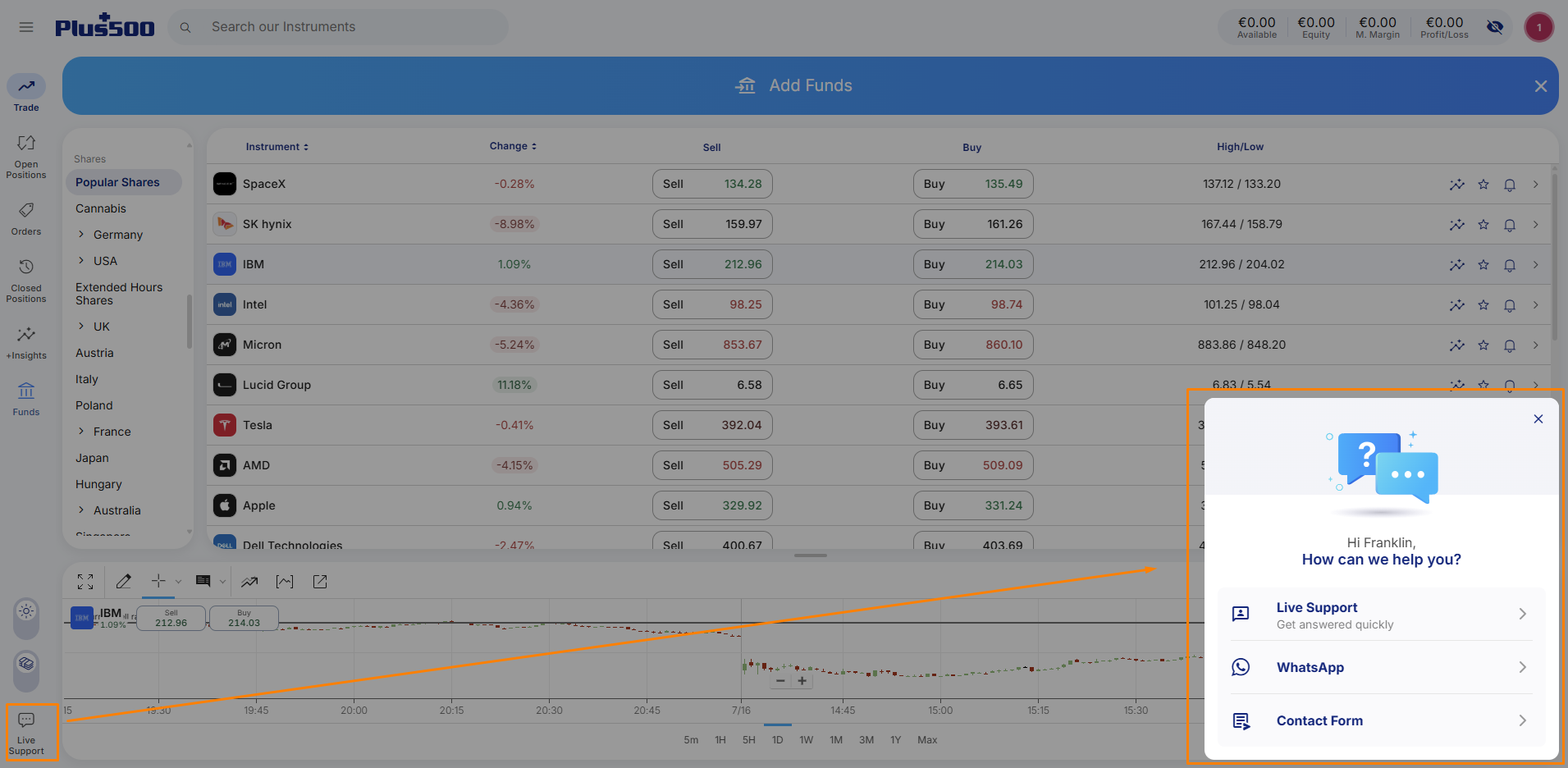
Task: Close the help dialog
Action: [1538, 419]
